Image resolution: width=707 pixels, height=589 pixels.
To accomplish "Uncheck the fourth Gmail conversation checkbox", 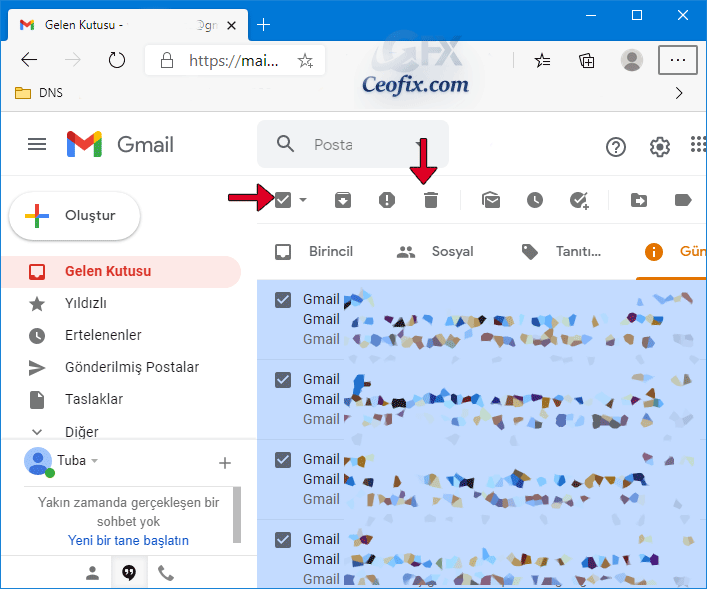I will point(283,539).
